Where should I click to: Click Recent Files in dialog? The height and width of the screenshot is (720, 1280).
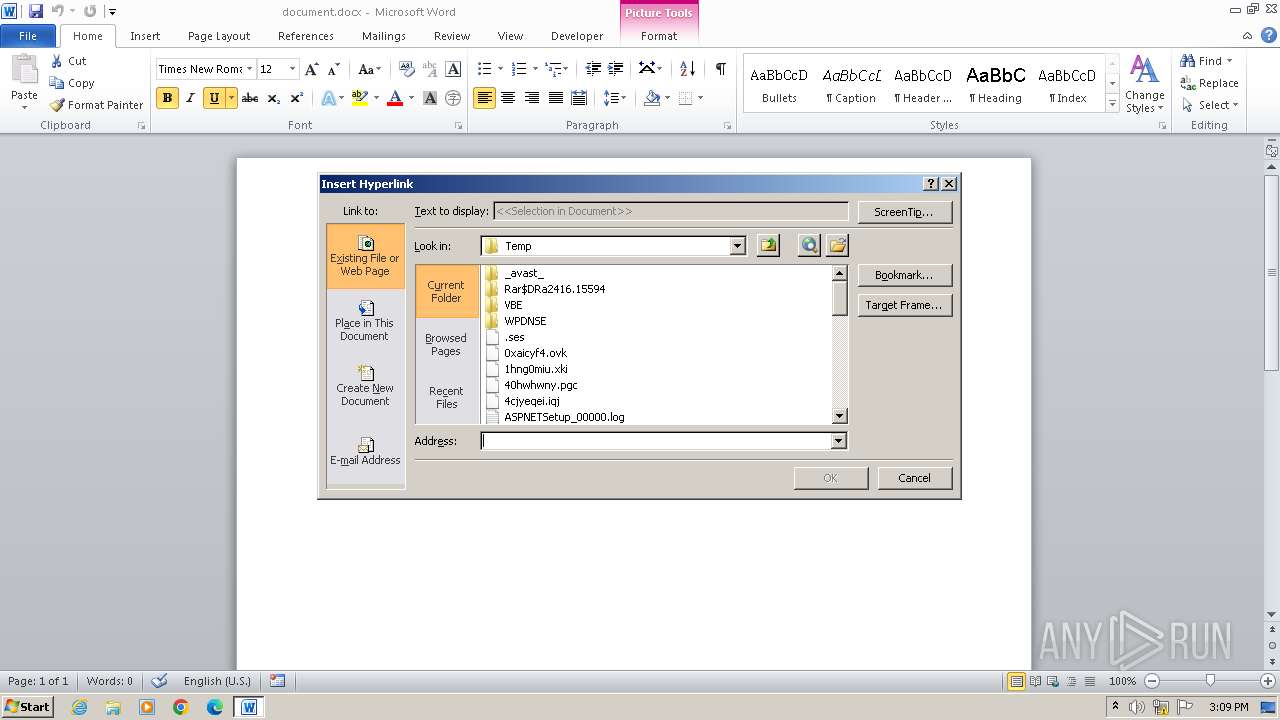pyautogui.click(x=446, y=397)
